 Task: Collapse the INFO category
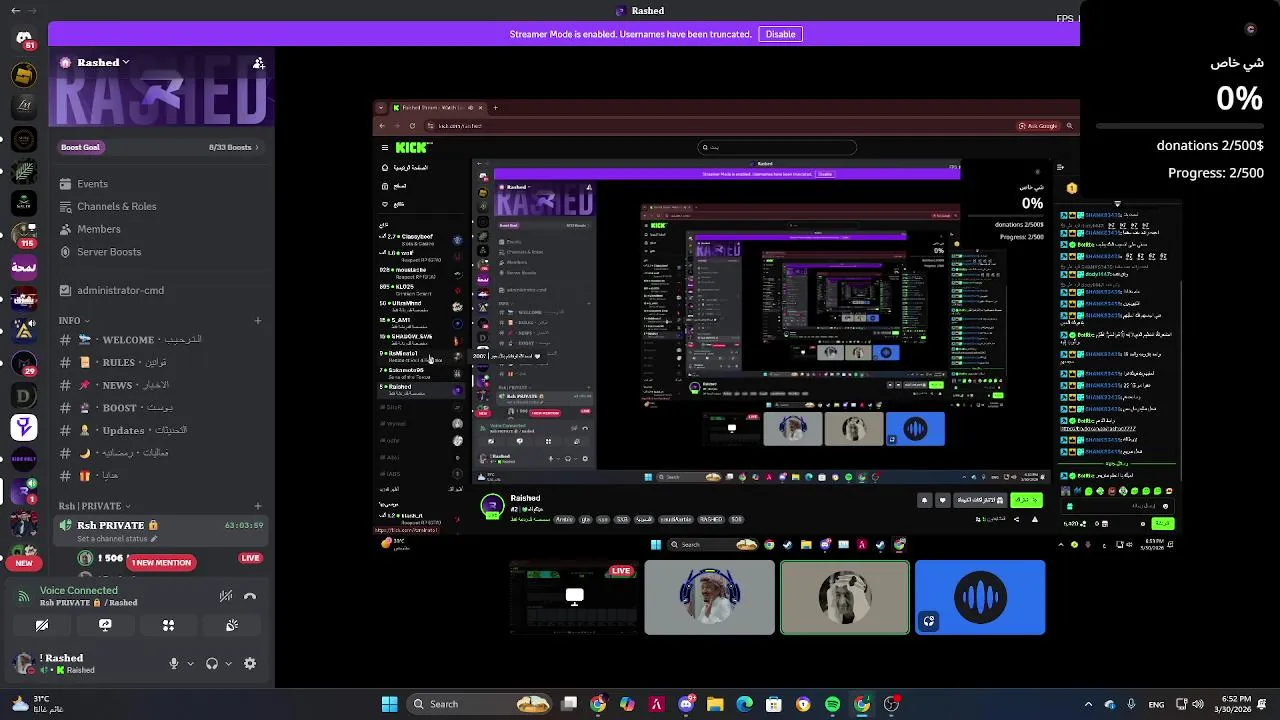click(x=74, y=321)
